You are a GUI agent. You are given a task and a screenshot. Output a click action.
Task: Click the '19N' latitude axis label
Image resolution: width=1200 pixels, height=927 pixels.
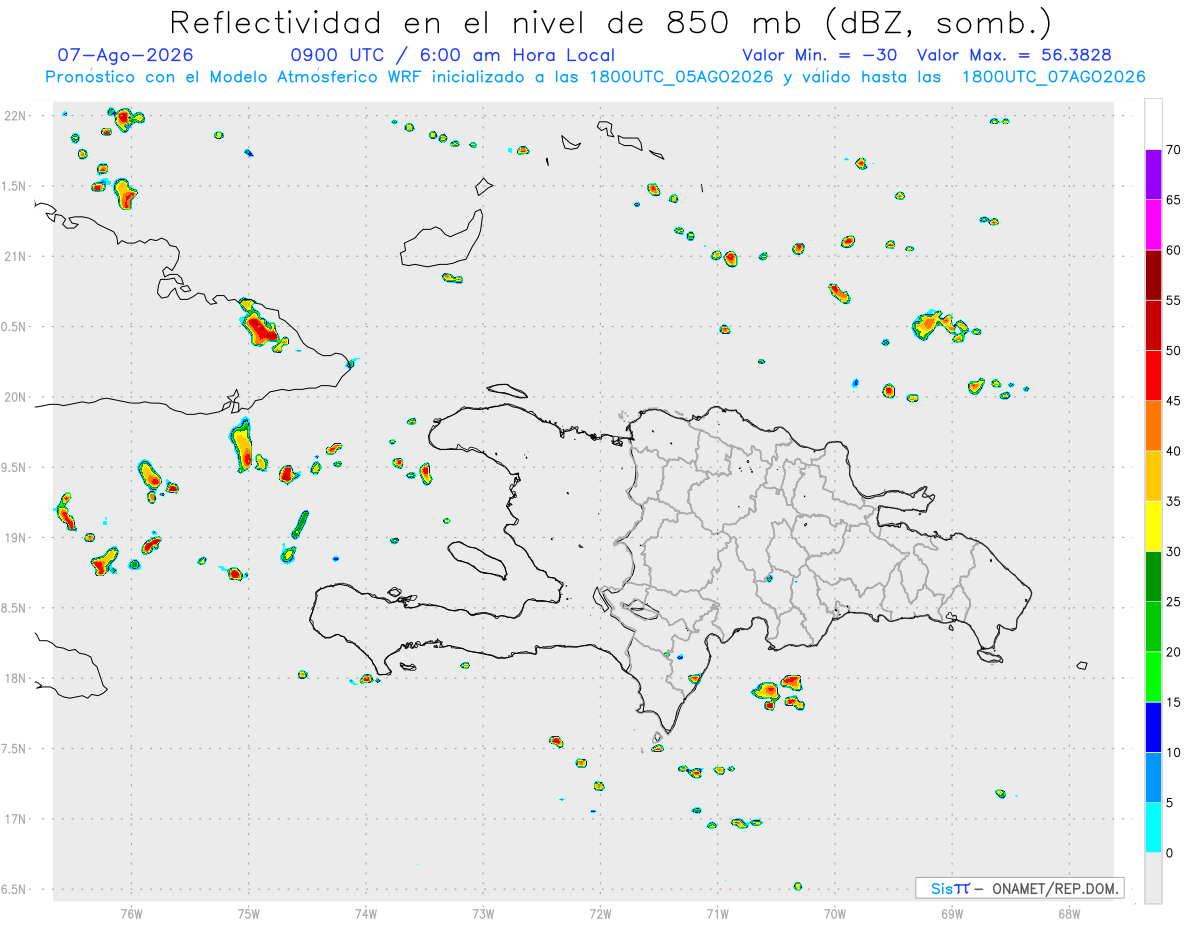[x=17, y=538]
